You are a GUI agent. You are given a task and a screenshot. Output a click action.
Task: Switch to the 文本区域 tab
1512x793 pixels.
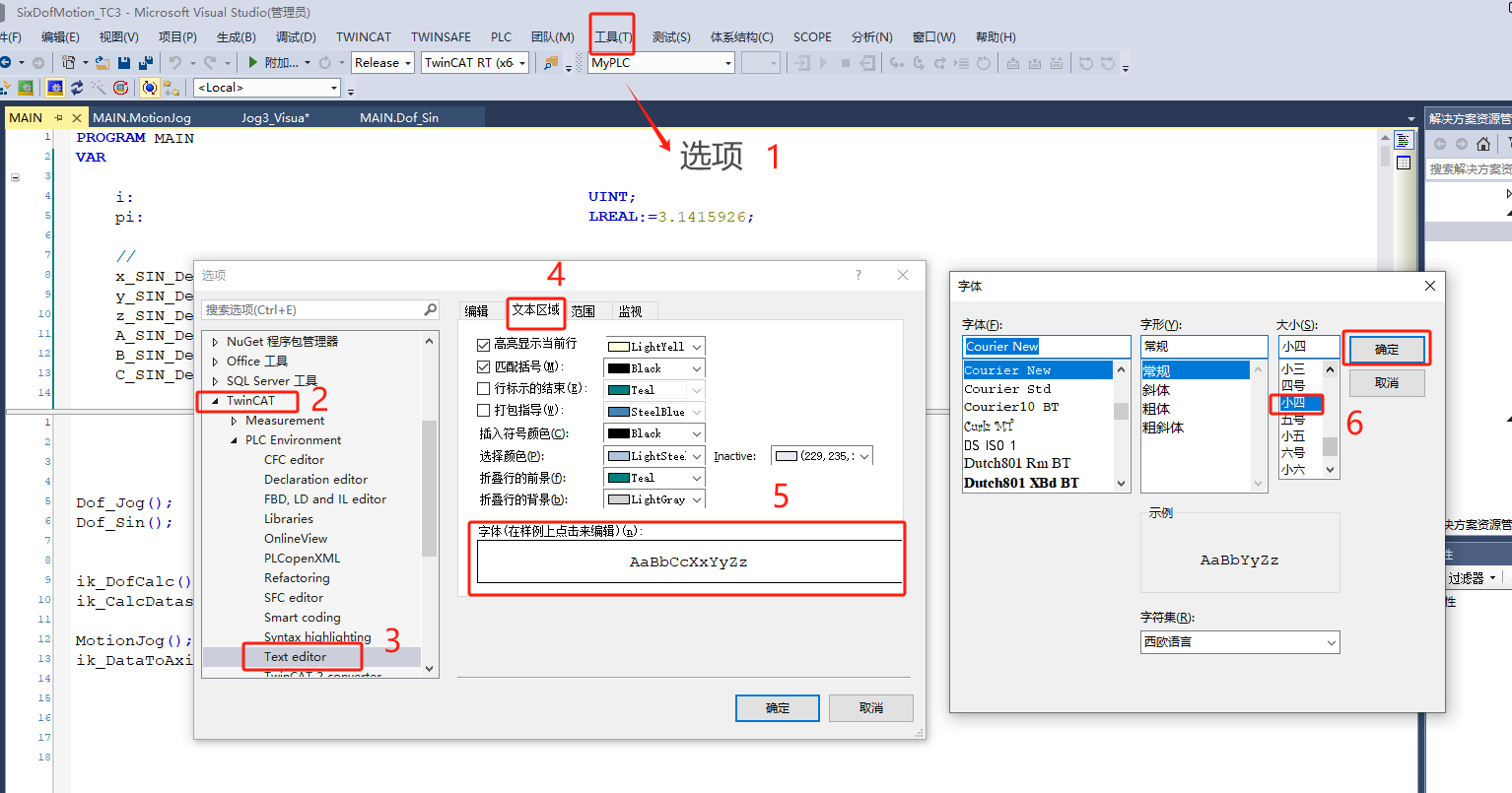[536, 310]
